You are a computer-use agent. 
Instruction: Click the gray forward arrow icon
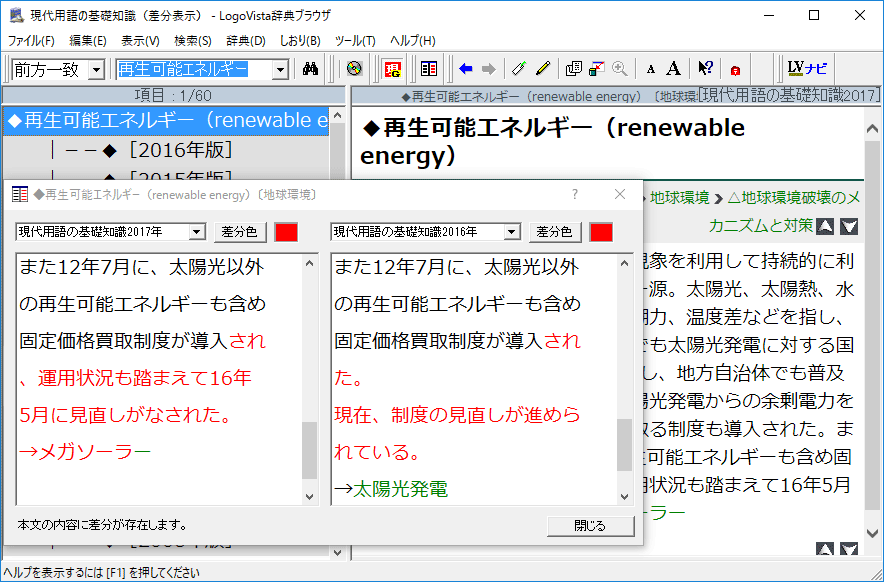pyautogui.click(x=488, y=69)
